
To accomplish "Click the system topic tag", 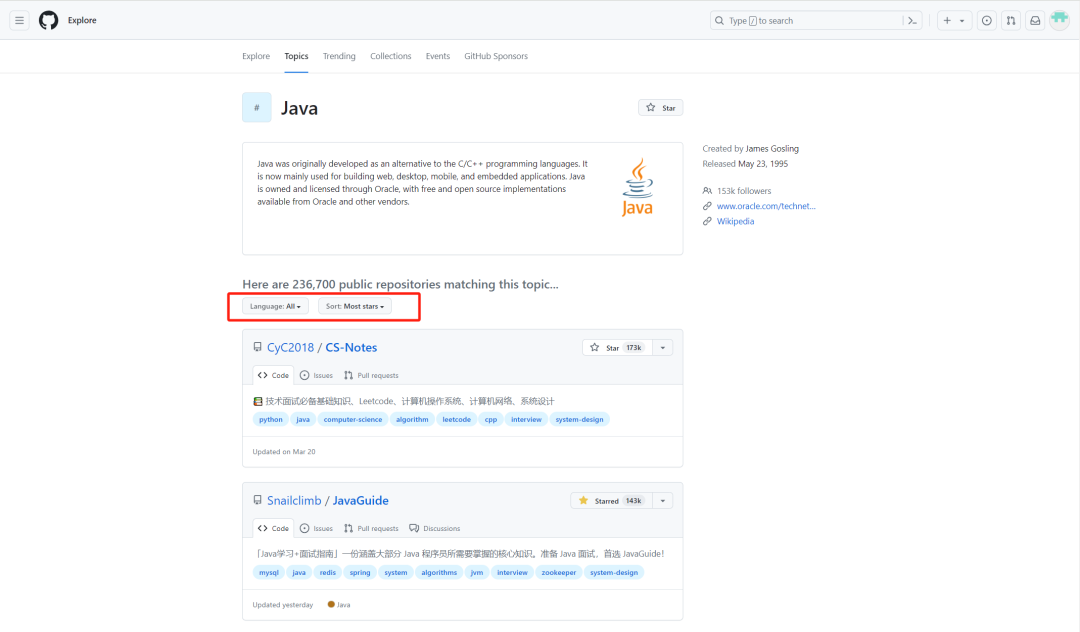I will coord(396,572).
